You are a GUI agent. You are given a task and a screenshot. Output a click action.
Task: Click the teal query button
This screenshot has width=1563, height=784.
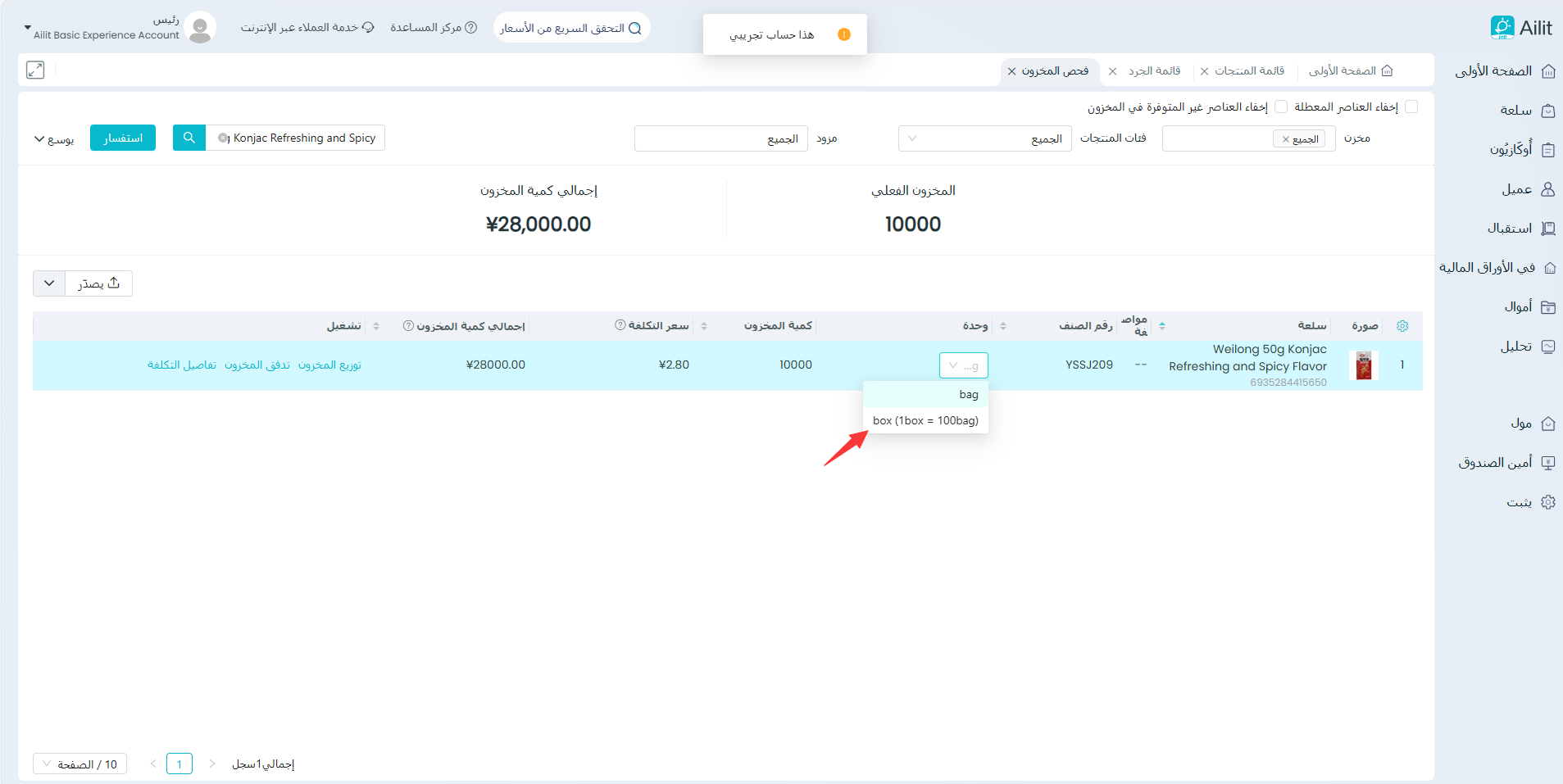pyautogui.click(x=123, y=138)
